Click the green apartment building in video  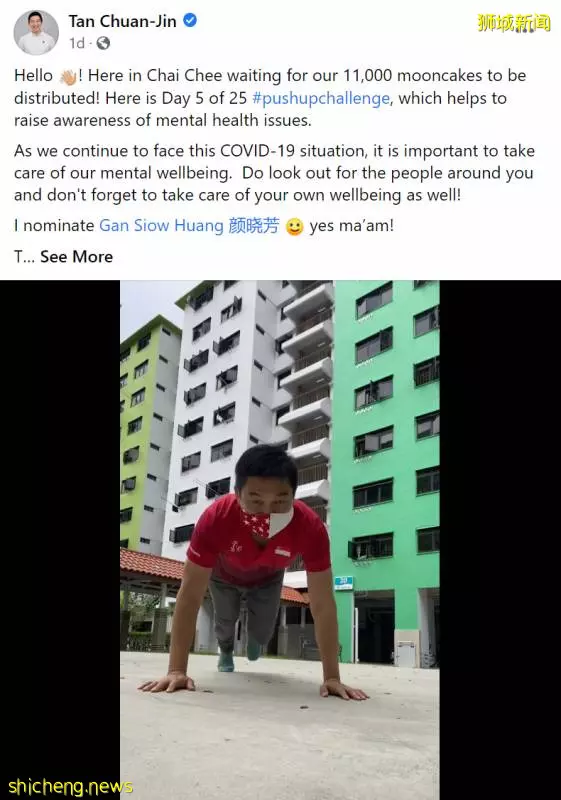(x=386, y=459)
